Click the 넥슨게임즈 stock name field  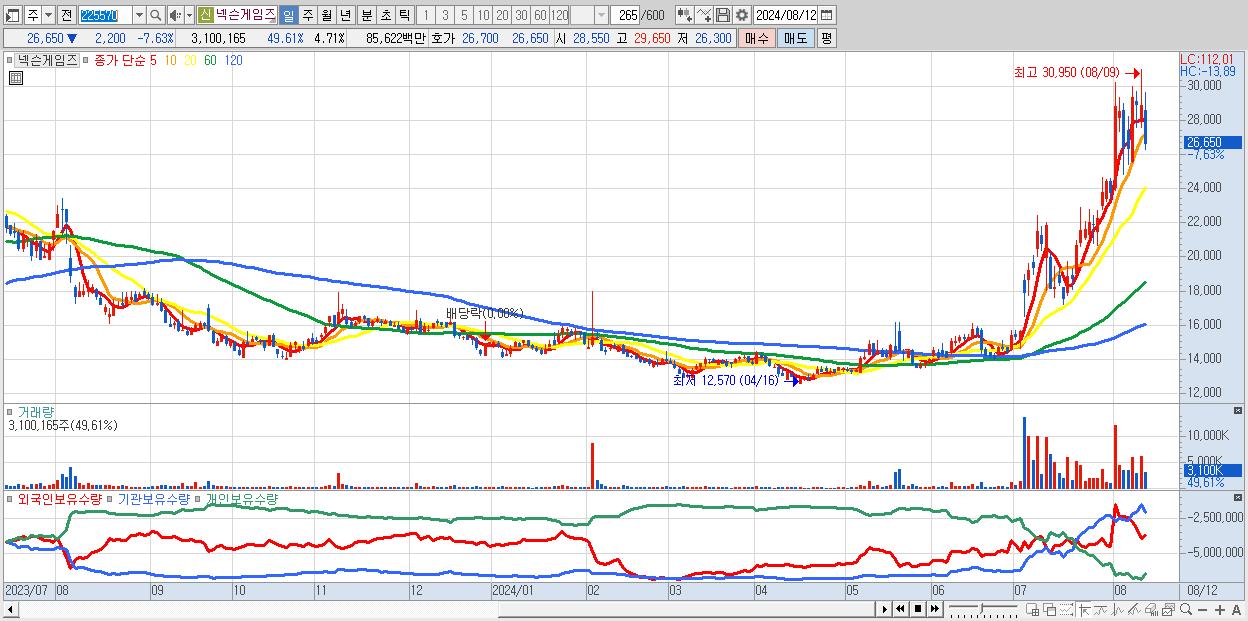245,15
